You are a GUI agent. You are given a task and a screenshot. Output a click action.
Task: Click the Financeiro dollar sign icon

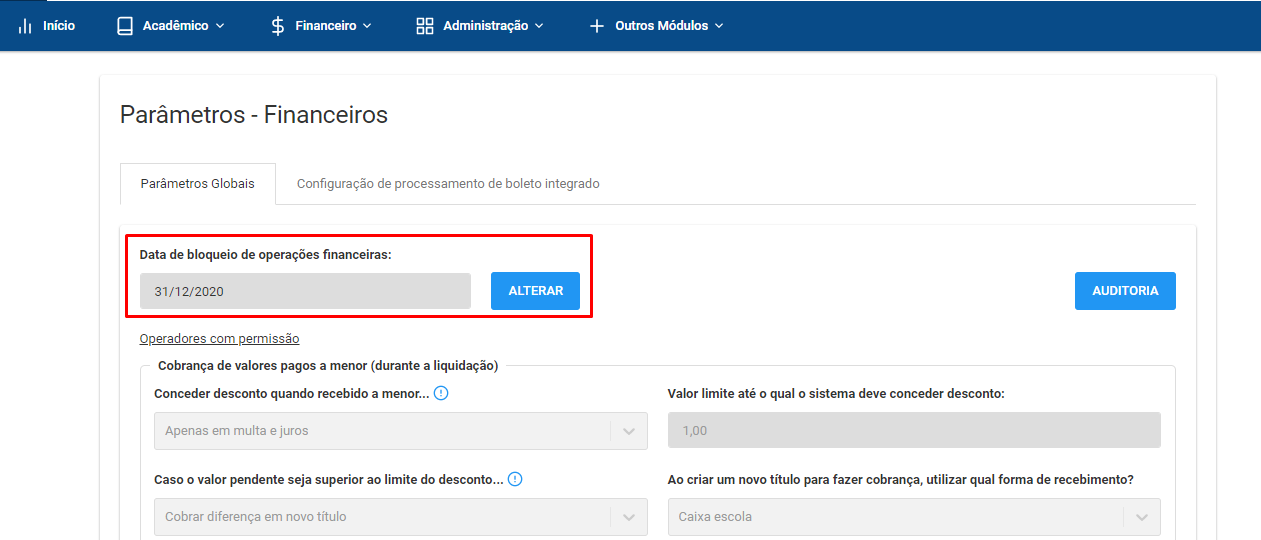(278, 26)
